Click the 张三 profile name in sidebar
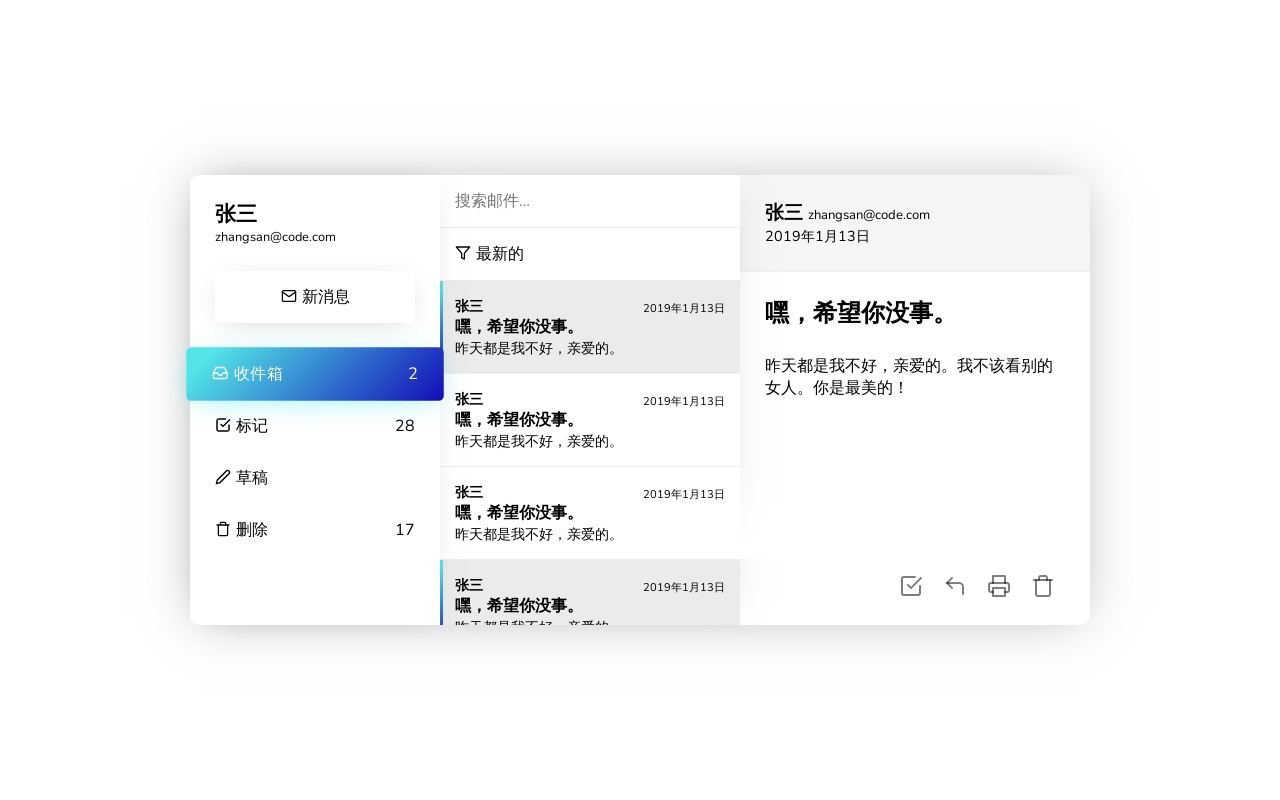The height and width of the screenshot is (800, 1280). tap(236, 214)
